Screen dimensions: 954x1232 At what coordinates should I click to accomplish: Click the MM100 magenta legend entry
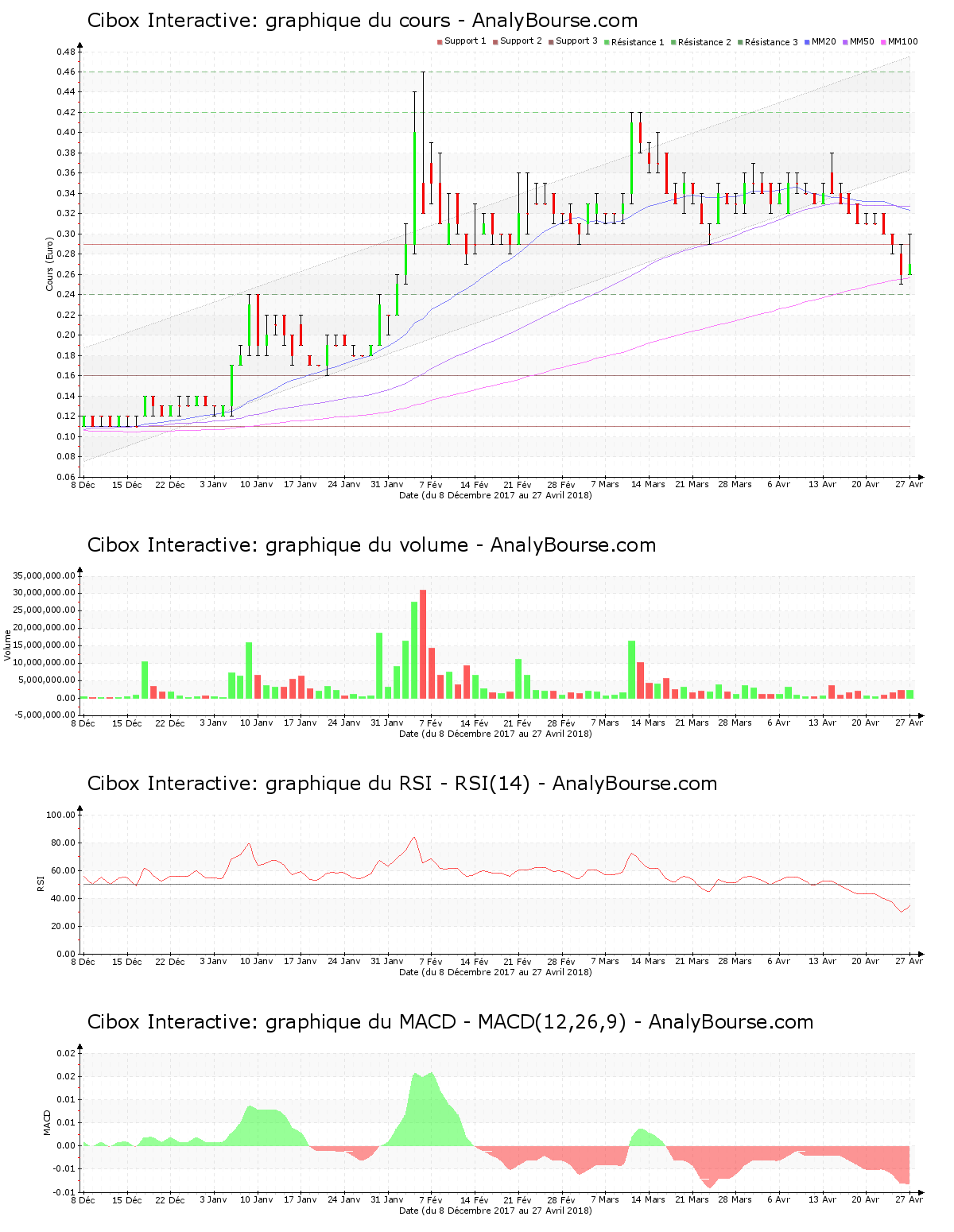point(899,42)
